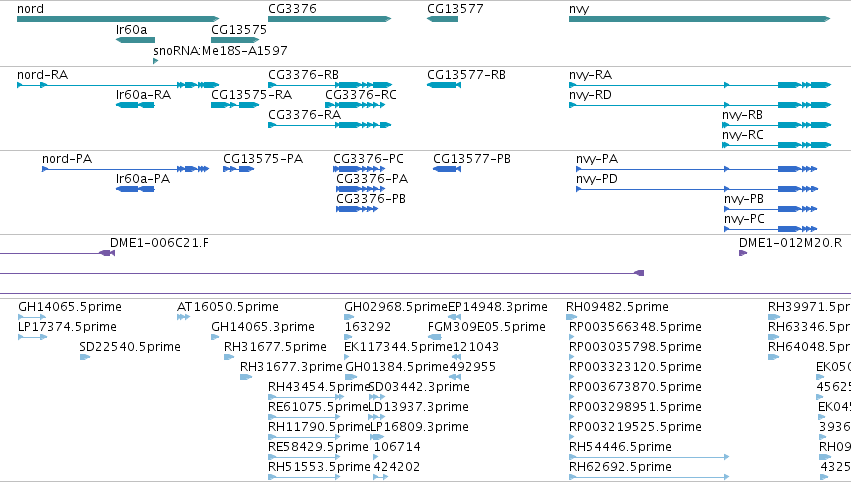The width and height of the screenshot is (851, 482).
Task: Click the LP17374.5prime EST label
Action: pyautogui.click(x=67, y=327)
